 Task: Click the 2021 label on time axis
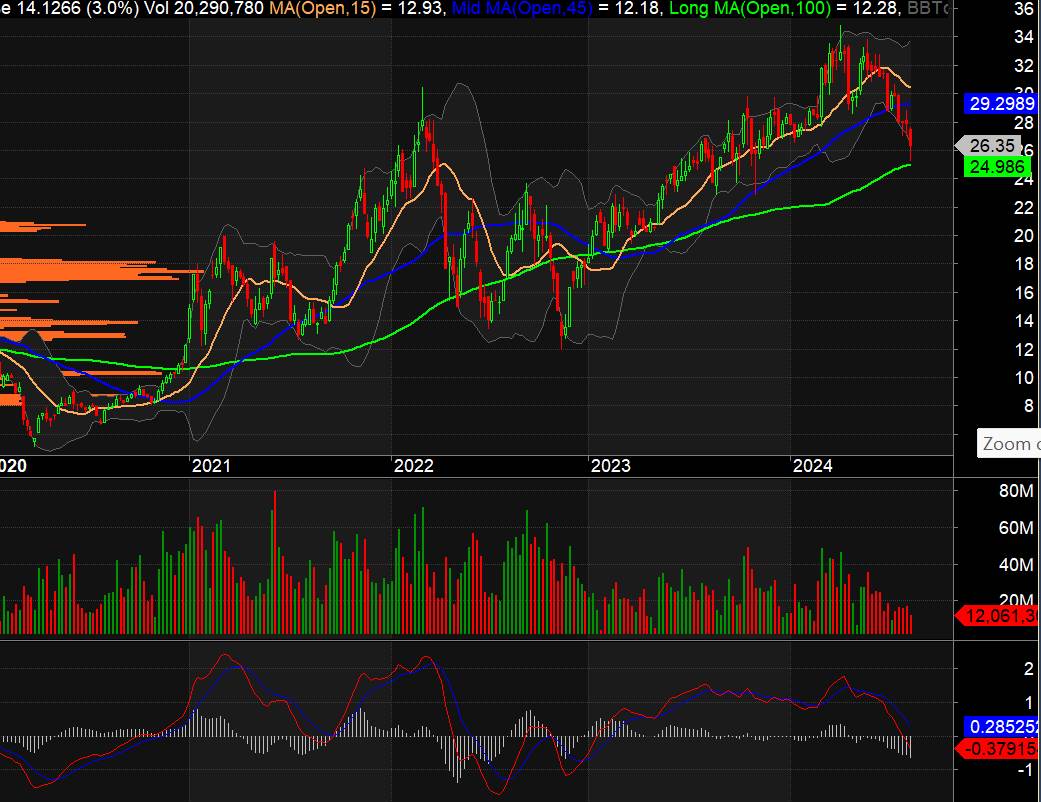point(211,466)
